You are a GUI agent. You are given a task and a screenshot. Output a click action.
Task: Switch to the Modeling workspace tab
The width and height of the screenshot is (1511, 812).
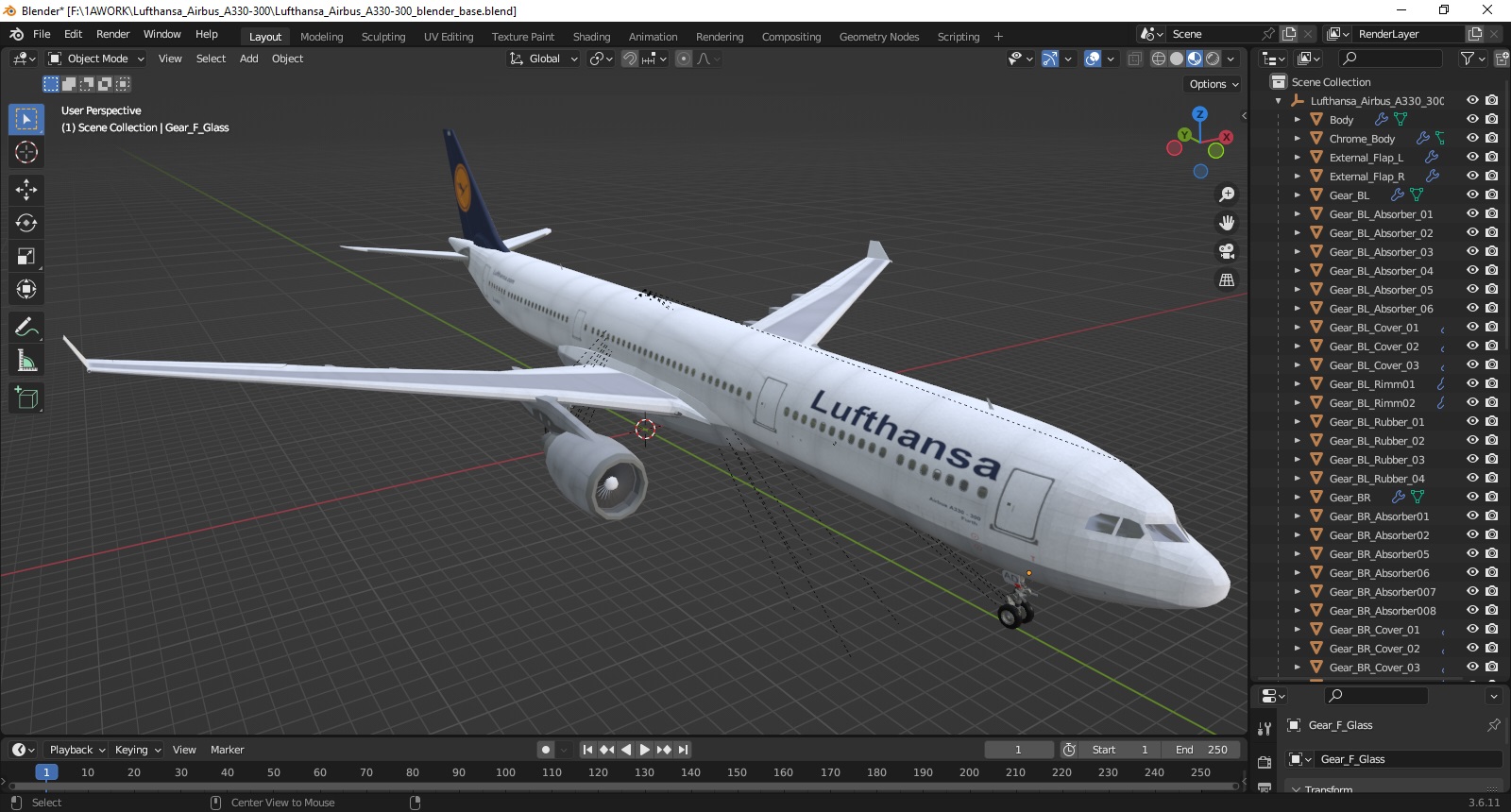tap(322, 37)
